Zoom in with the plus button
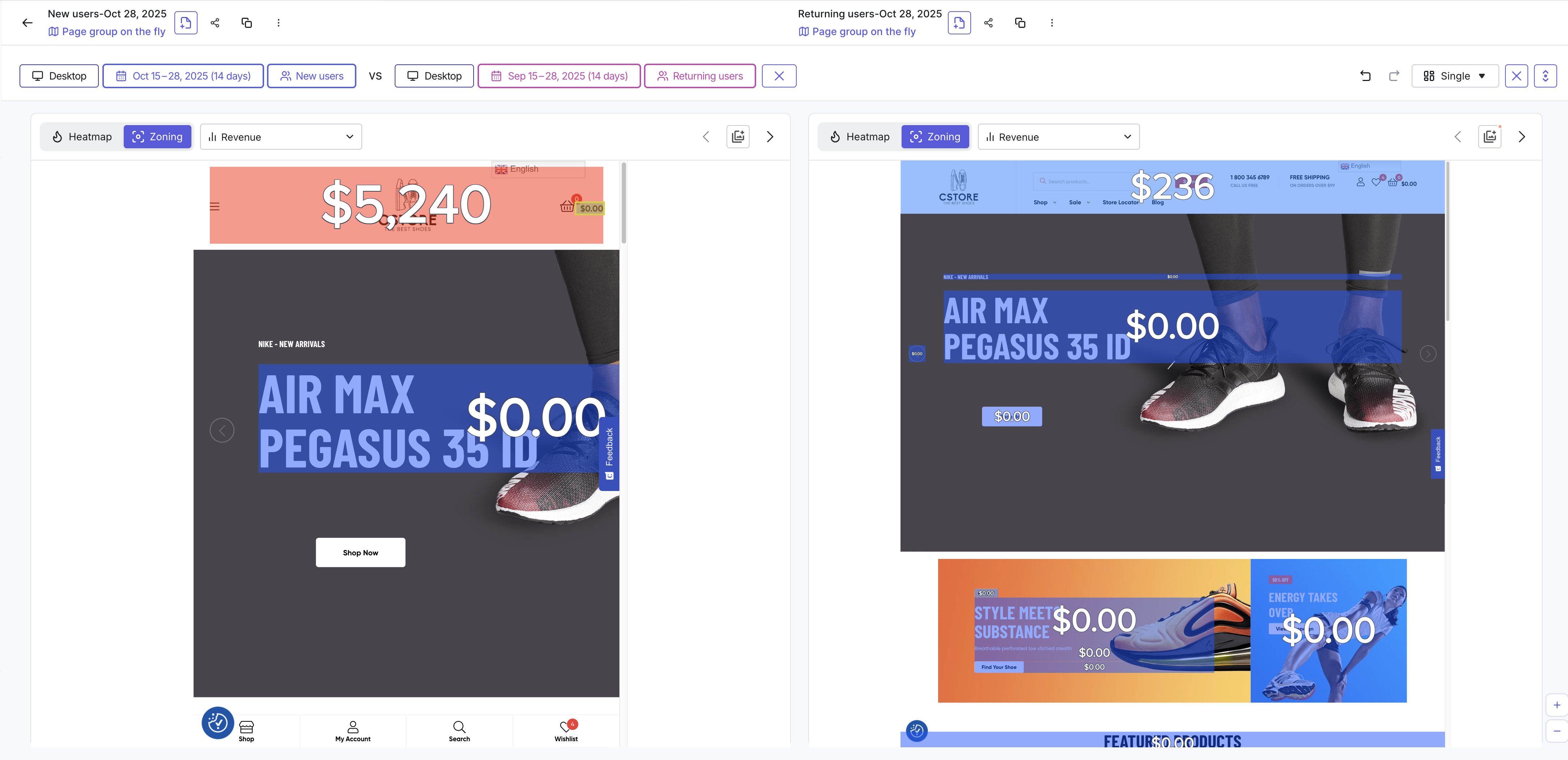This screenshot has height=760, width=1568. click(1557, 705)
